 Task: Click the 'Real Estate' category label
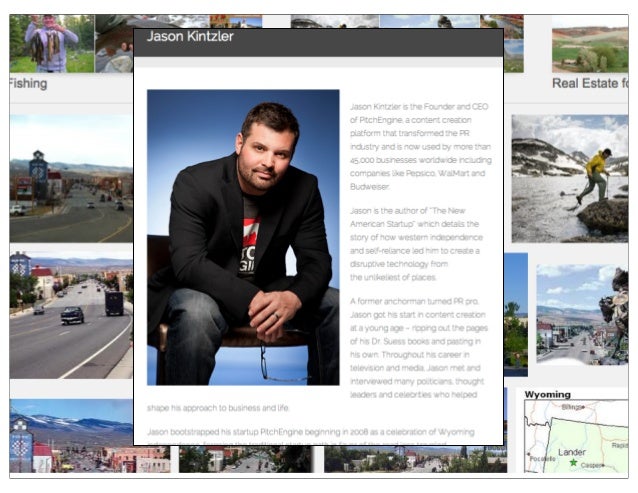coord(590,83)
